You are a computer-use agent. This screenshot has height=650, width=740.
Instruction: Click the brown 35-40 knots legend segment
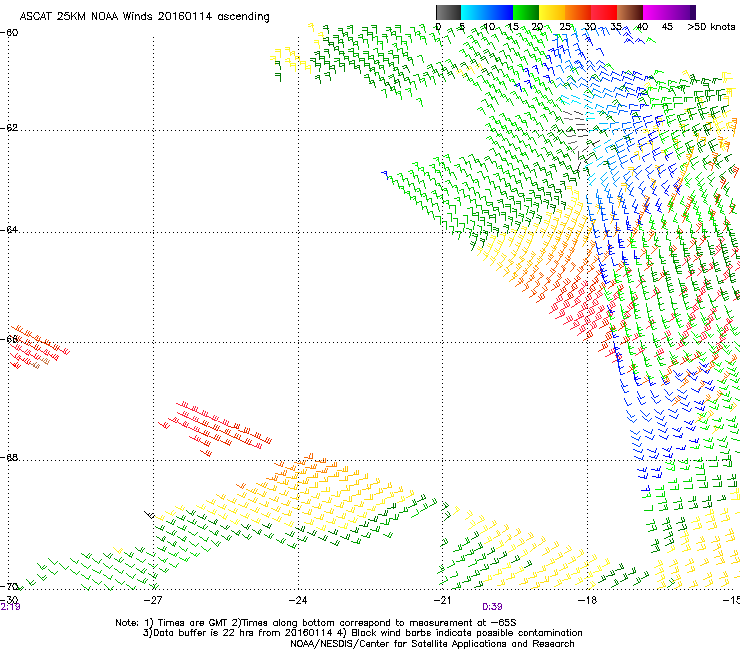point(630,12)
